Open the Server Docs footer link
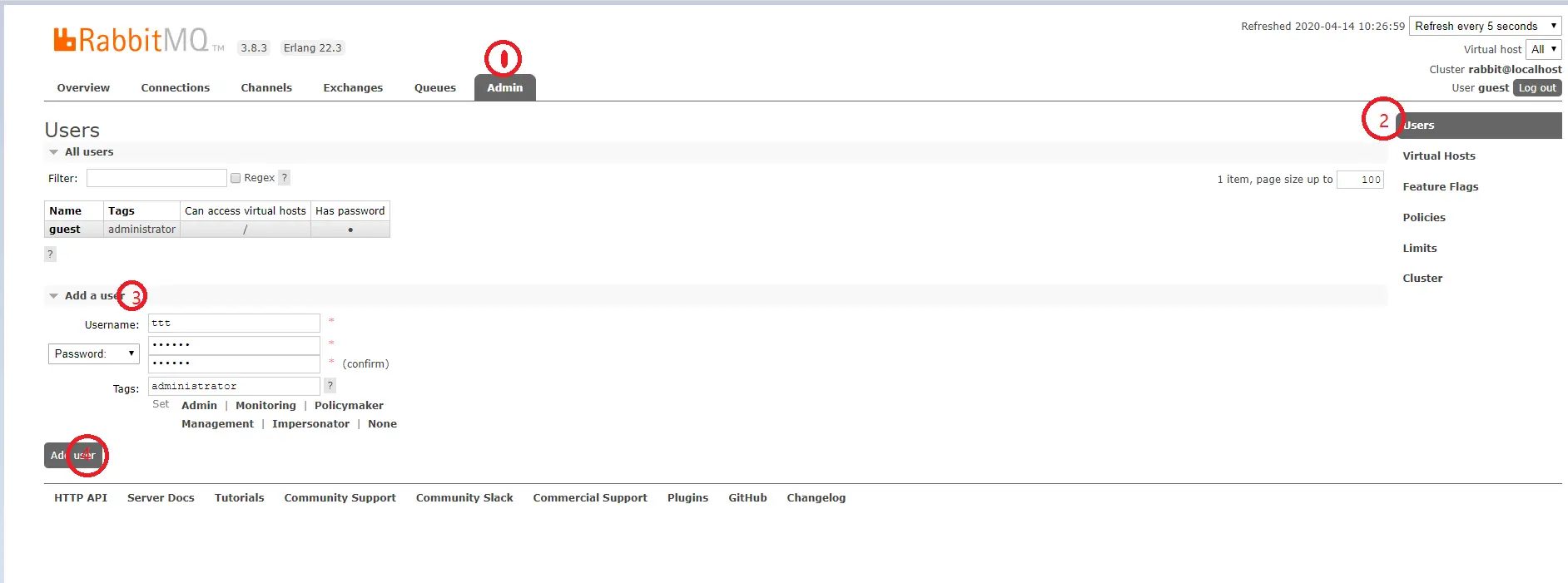The height and width of the screenshot is (583, 1568). click(x=161, y=497)
